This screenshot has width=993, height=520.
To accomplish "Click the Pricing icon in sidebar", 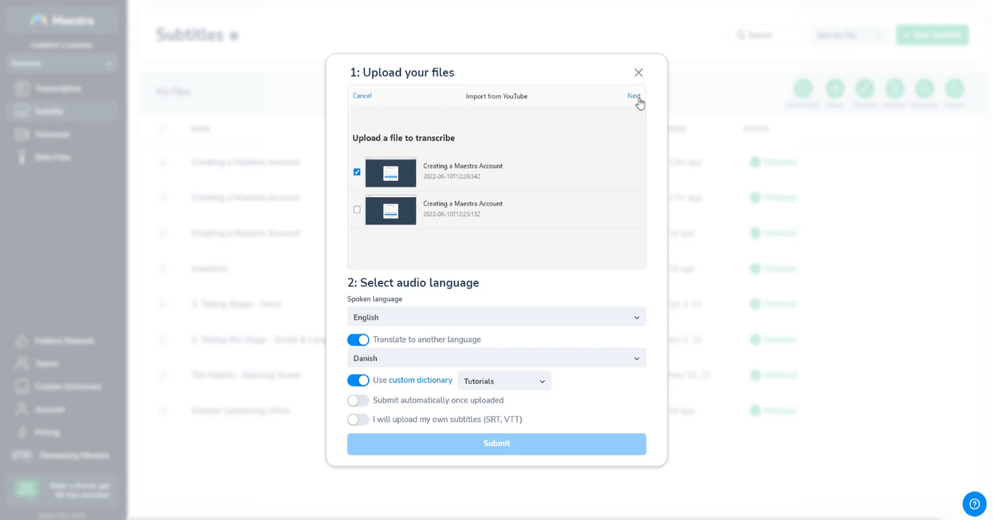I will pos(22,432).
